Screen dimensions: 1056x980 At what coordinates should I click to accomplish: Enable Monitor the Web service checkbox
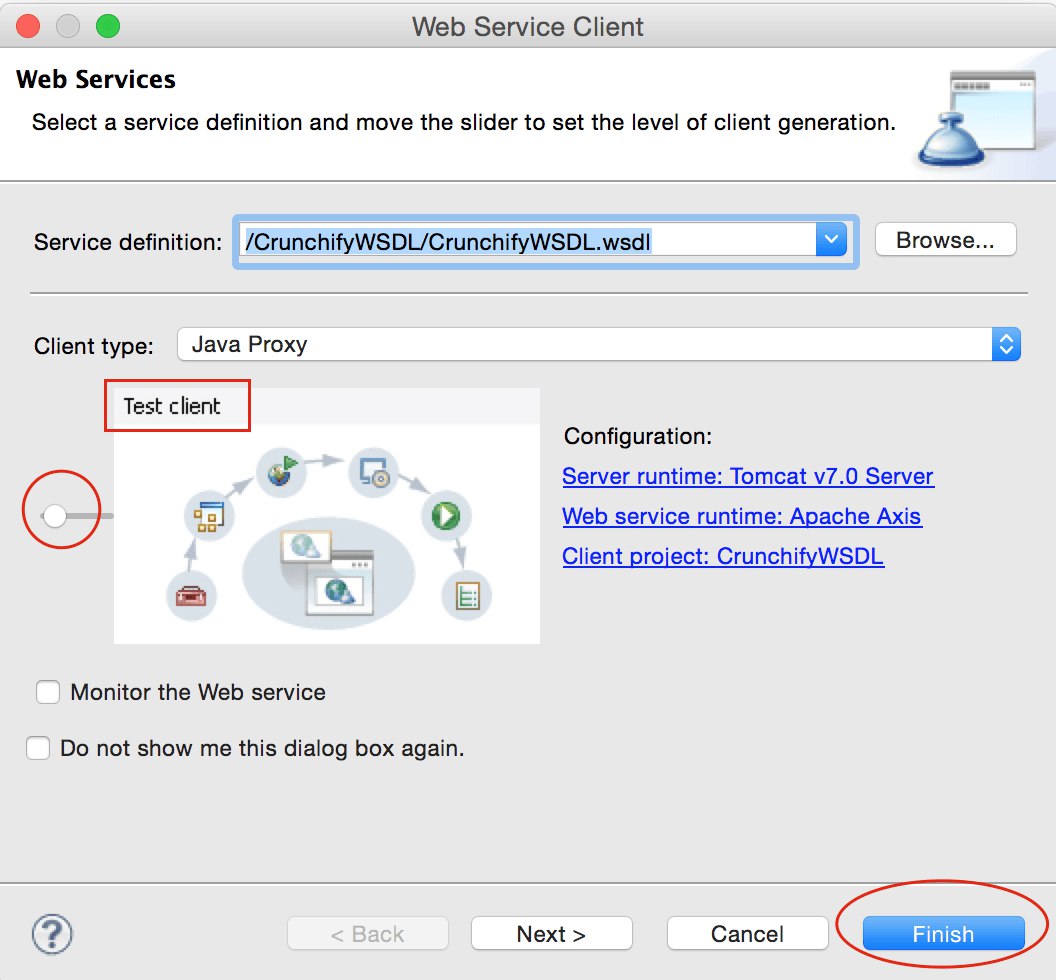click(x=48, y=692)
